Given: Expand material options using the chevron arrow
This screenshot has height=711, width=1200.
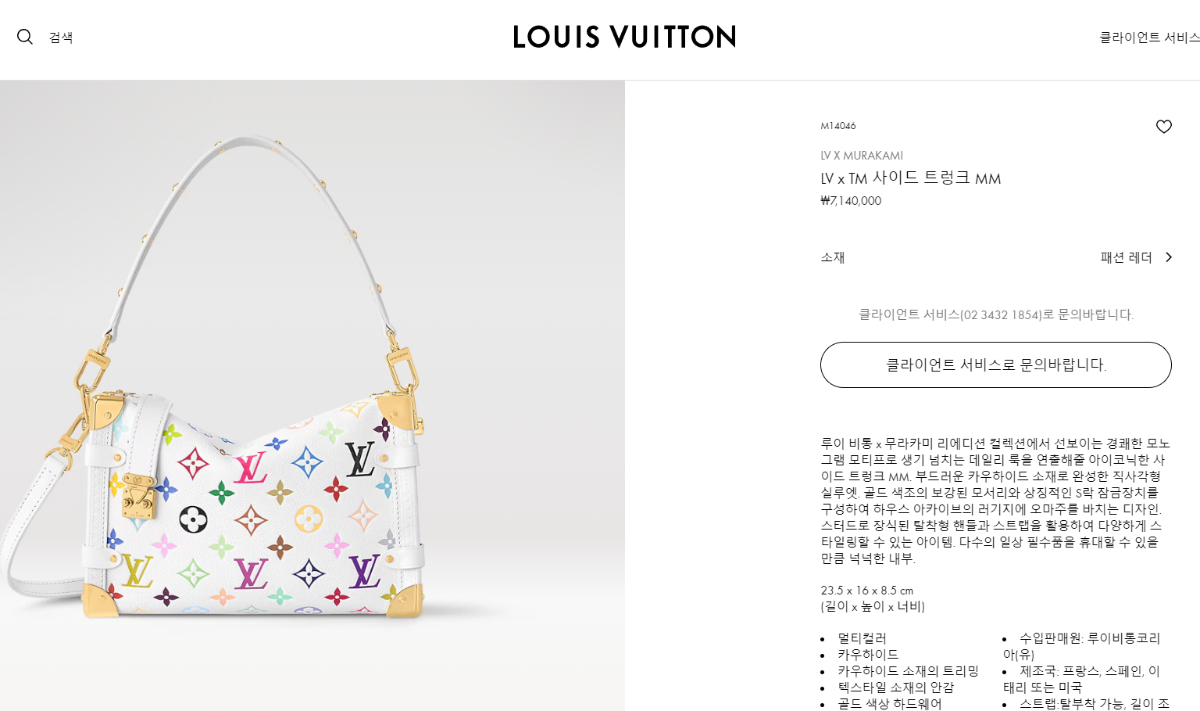Looking at the screenshot, I should 1168,257.
